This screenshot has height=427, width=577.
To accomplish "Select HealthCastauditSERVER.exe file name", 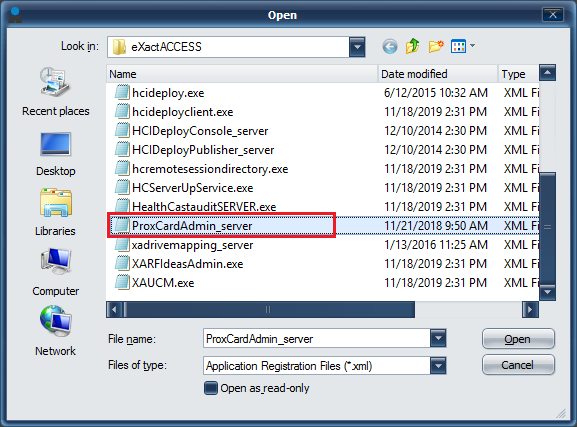I will 204,207.
